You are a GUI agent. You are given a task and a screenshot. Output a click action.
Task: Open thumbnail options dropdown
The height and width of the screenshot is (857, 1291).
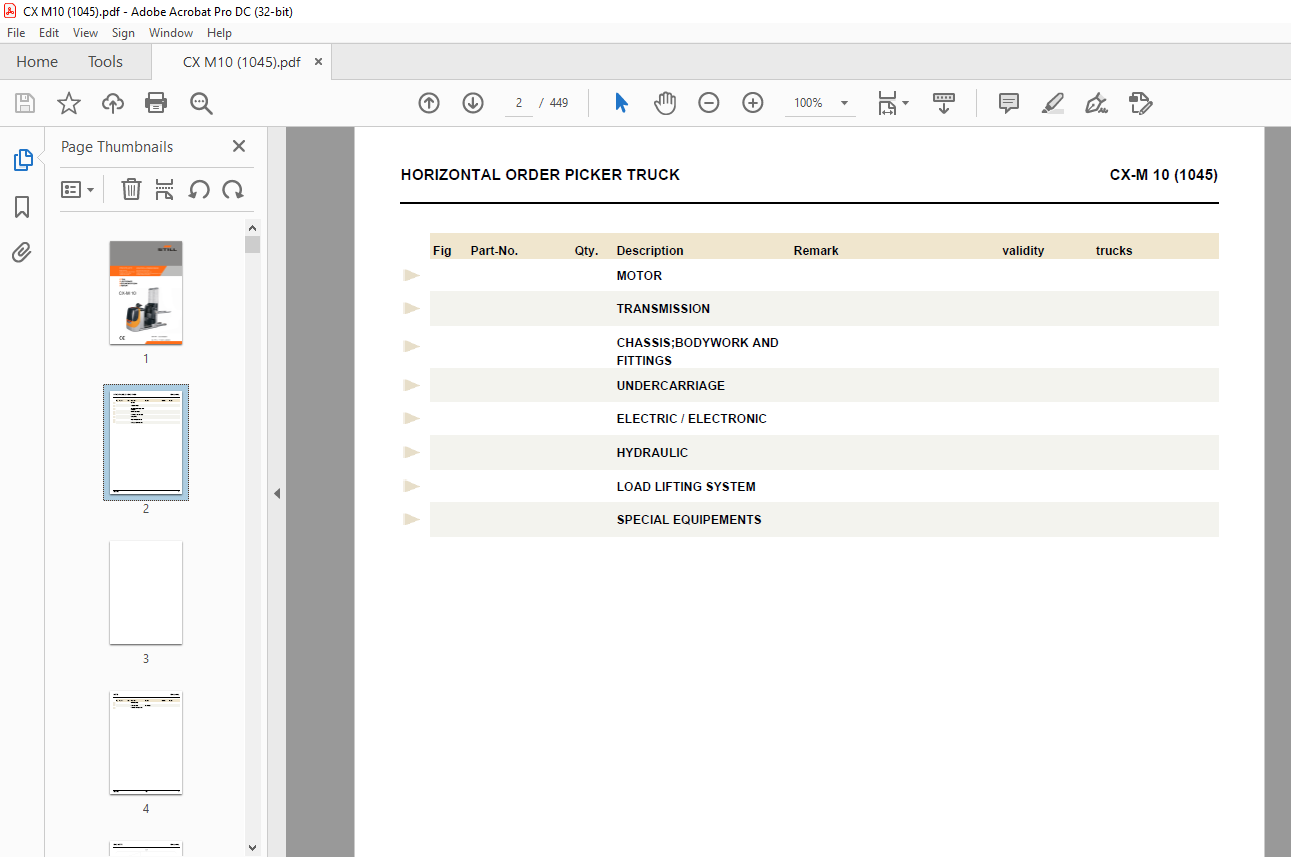(x=78, y=189)
